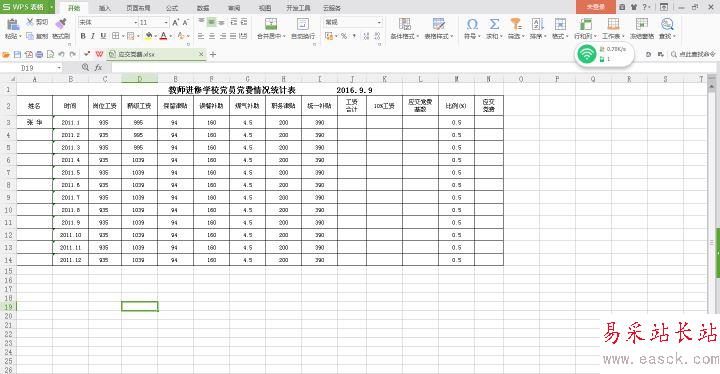Image resolution: width=720 pixels, height=374 pixels.
Task: Click the Undo arrow icon
Action: point(62,54)
